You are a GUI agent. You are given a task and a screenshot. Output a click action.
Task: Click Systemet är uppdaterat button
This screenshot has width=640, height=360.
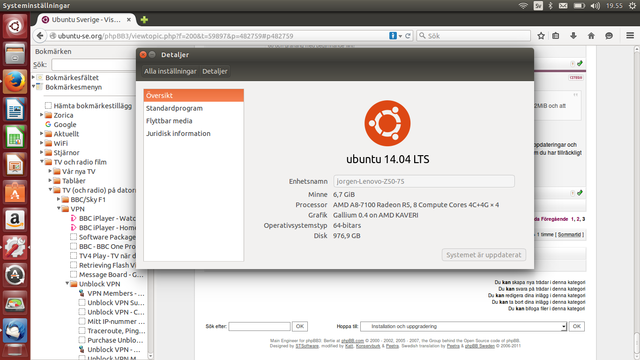pyautogui.click(x=484, y=255)
